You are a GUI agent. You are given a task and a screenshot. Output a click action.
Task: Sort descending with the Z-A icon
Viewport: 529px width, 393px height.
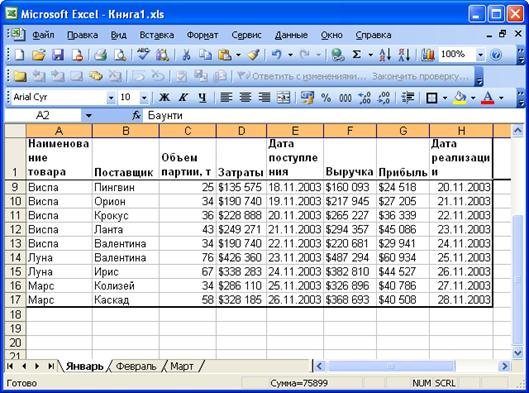pyautogui.click(x=404, y=54)
